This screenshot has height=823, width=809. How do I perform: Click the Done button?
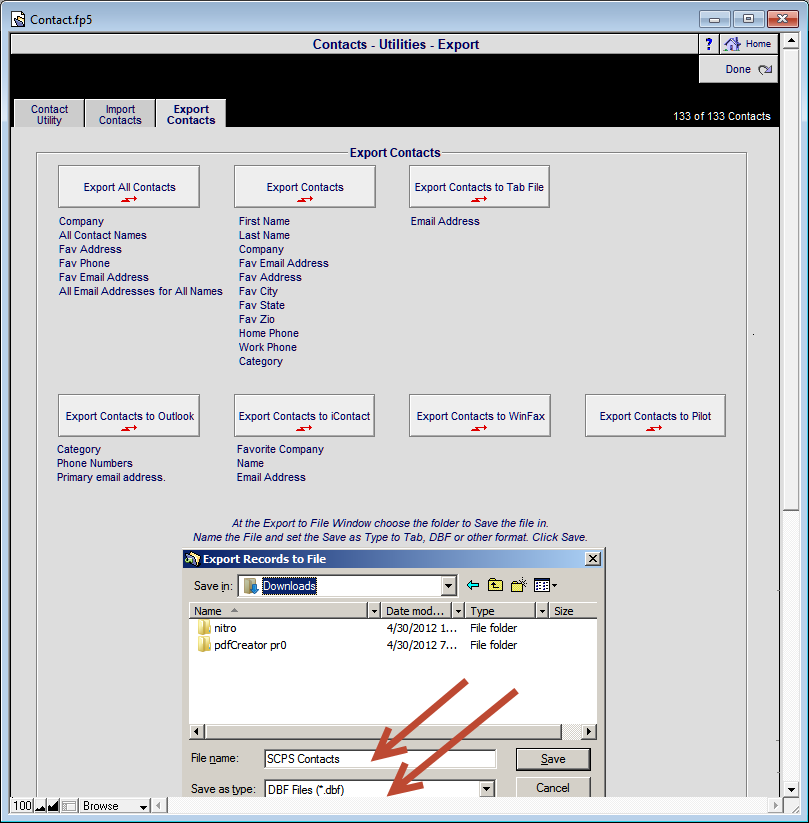(738, 69)
